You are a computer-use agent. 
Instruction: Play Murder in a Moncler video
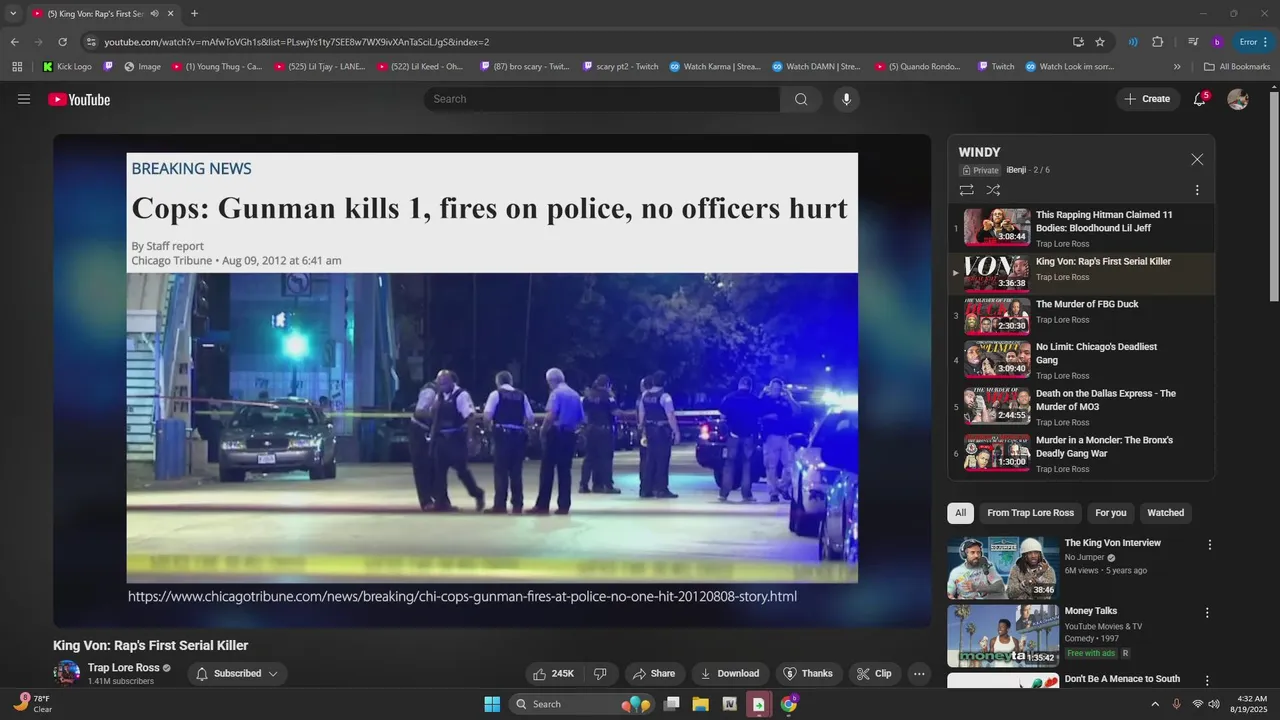point(1081,452)
